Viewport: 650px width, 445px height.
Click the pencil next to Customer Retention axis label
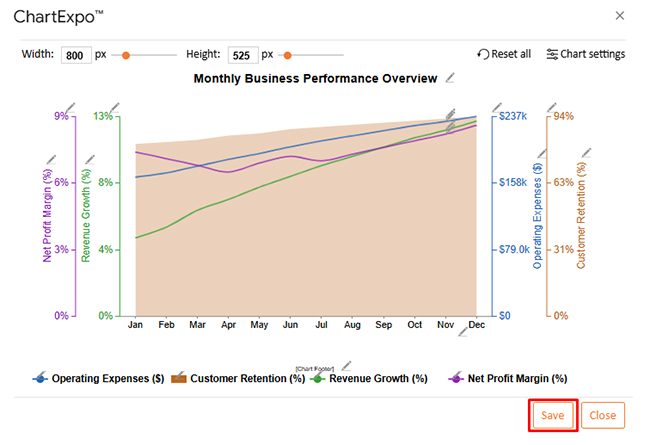tap(585, 154)
